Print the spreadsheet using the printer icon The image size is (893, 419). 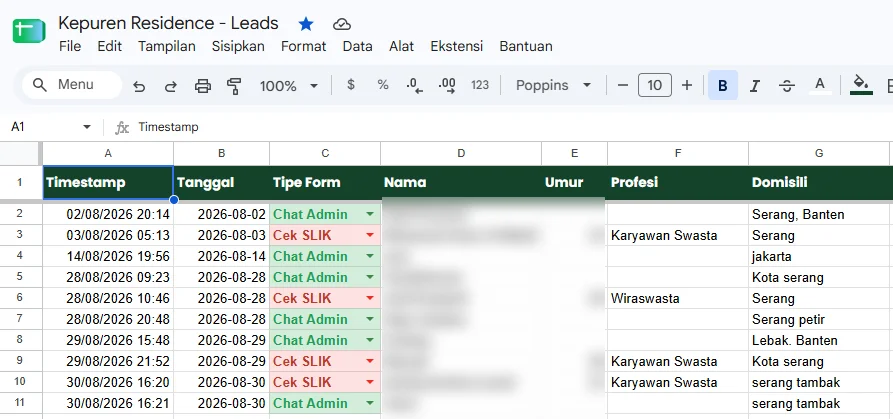tap(203, 86)
